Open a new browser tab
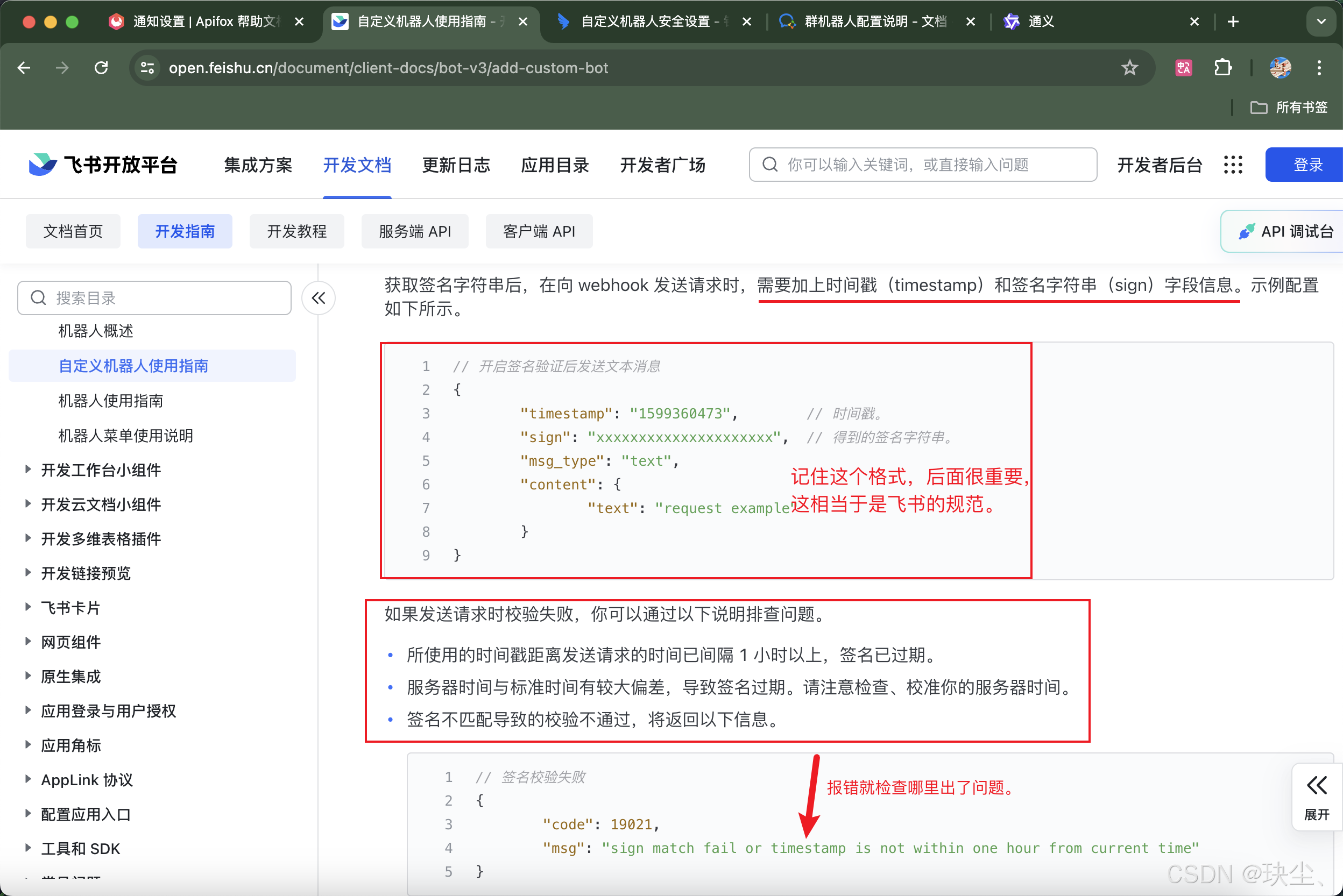This screenshot has height=896, width=1343. [1233, 22]
